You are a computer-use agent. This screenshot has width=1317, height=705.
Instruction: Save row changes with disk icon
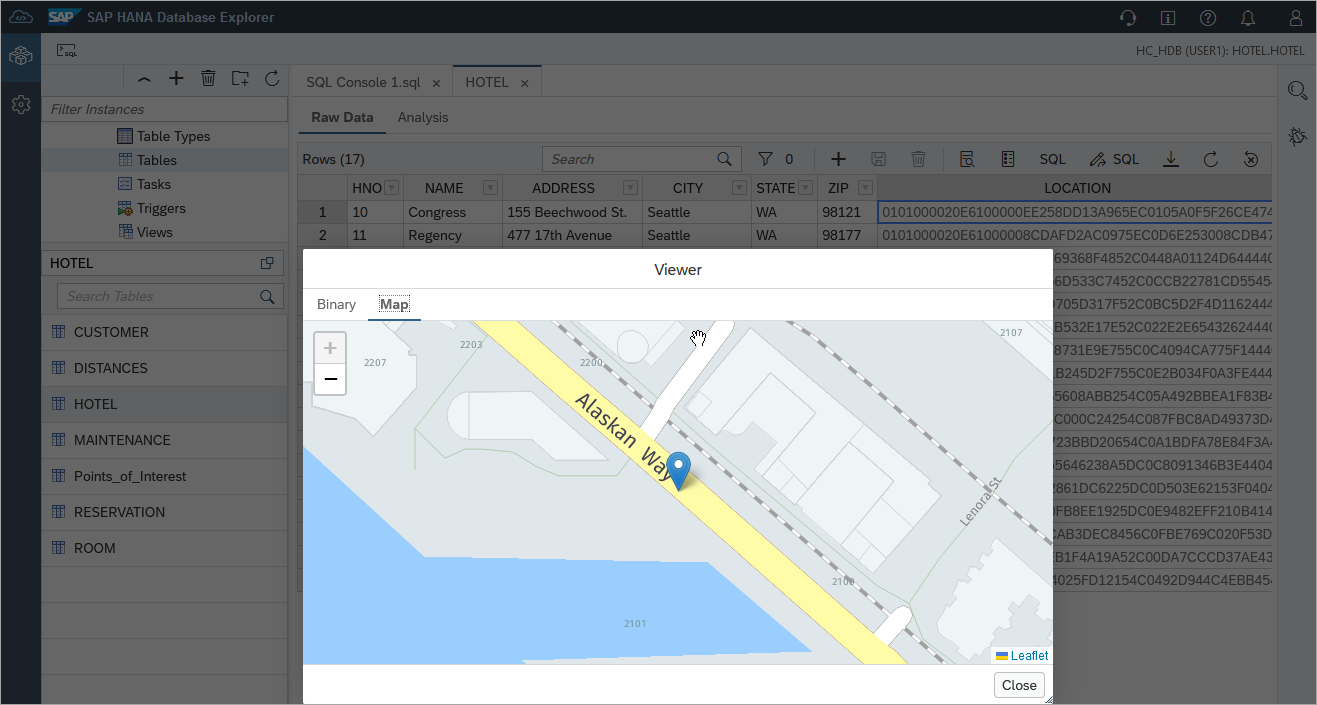point(879,159)
